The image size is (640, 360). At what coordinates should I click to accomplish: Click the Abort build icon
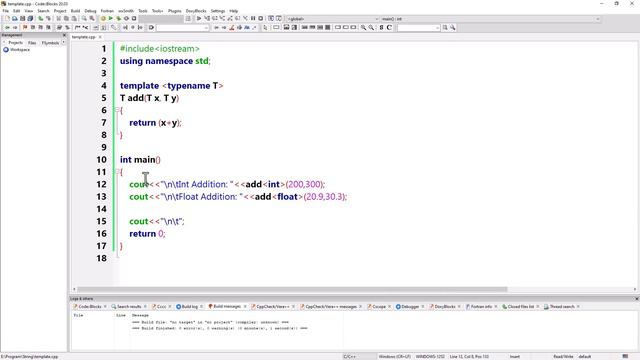point(134,19)
